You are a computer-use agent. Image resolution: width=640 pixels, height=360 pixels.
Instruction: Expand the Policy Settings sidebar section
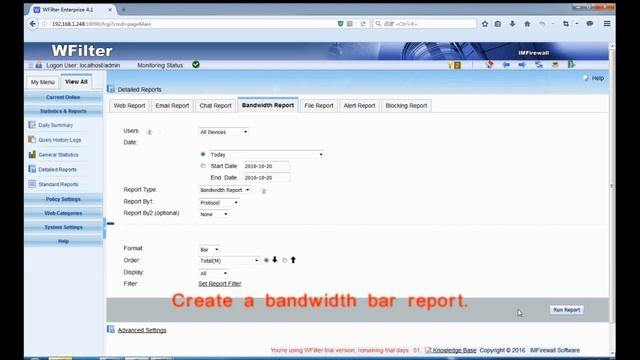(x=63, y=199)
